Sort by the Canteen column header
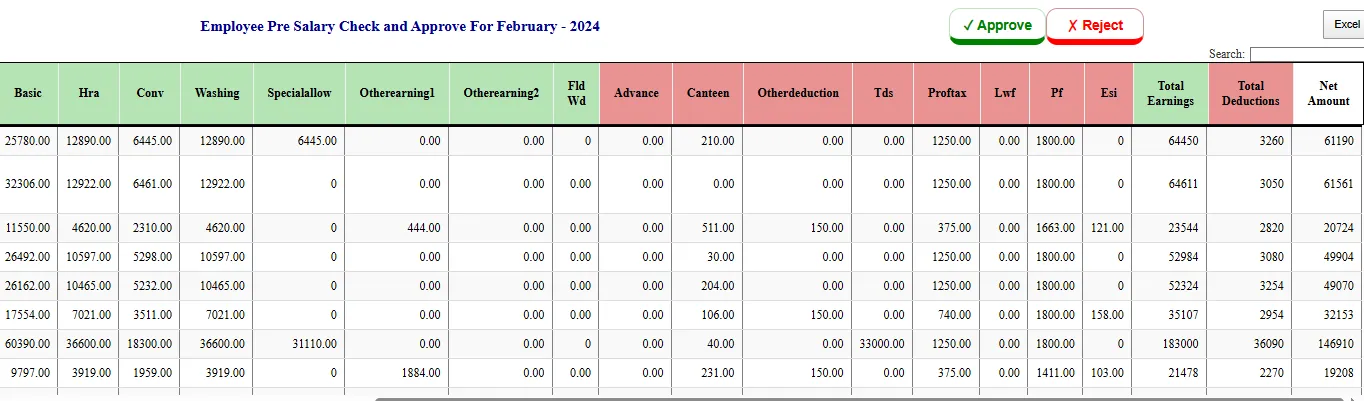This screenshot has width=1364, height=401. [x=708, y=93]
